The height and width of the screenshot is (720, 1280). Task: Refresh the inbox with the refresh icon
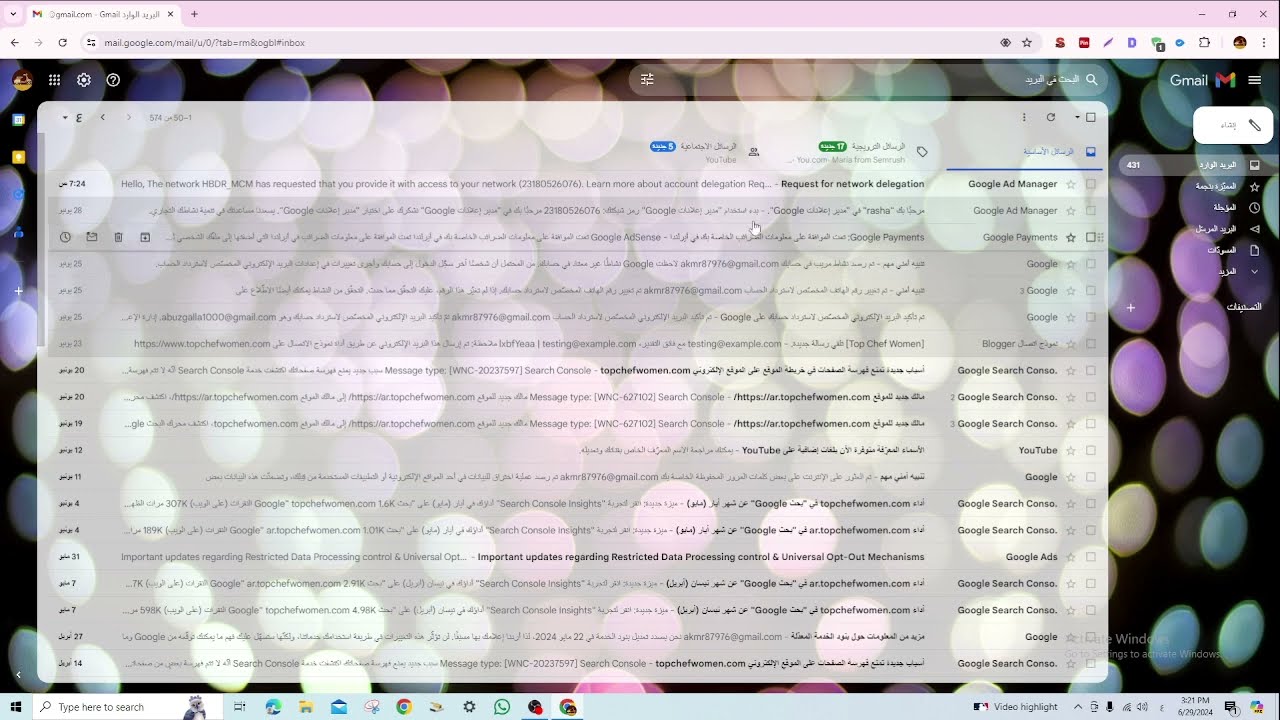[1050, 117]
